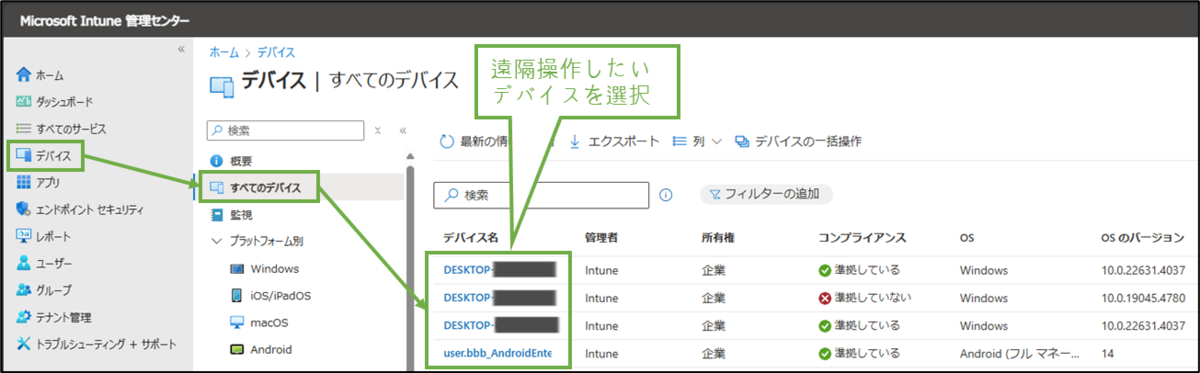Image resolution: width=1200 pixels, height=373 pixels.
Task: Click the device list 検索 field
Action: click(x=541, y=195)
